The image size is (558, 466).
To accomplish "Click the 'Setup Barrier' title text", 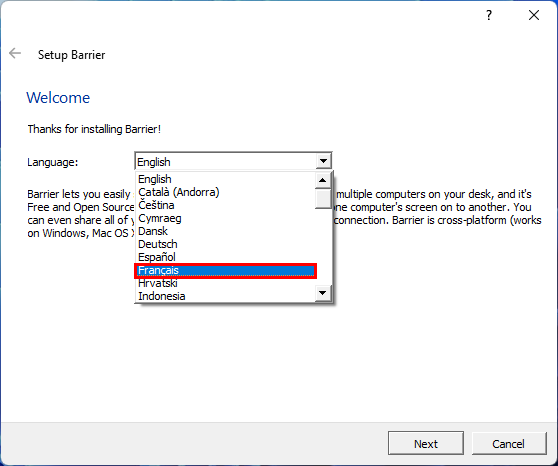I will coord(72,55).
